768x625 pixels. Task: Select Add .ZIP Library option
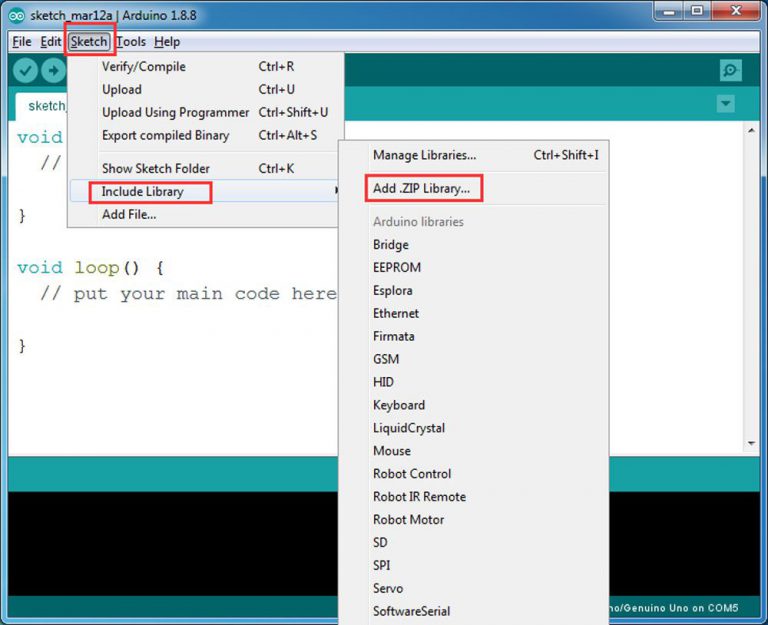pos(421,188)
